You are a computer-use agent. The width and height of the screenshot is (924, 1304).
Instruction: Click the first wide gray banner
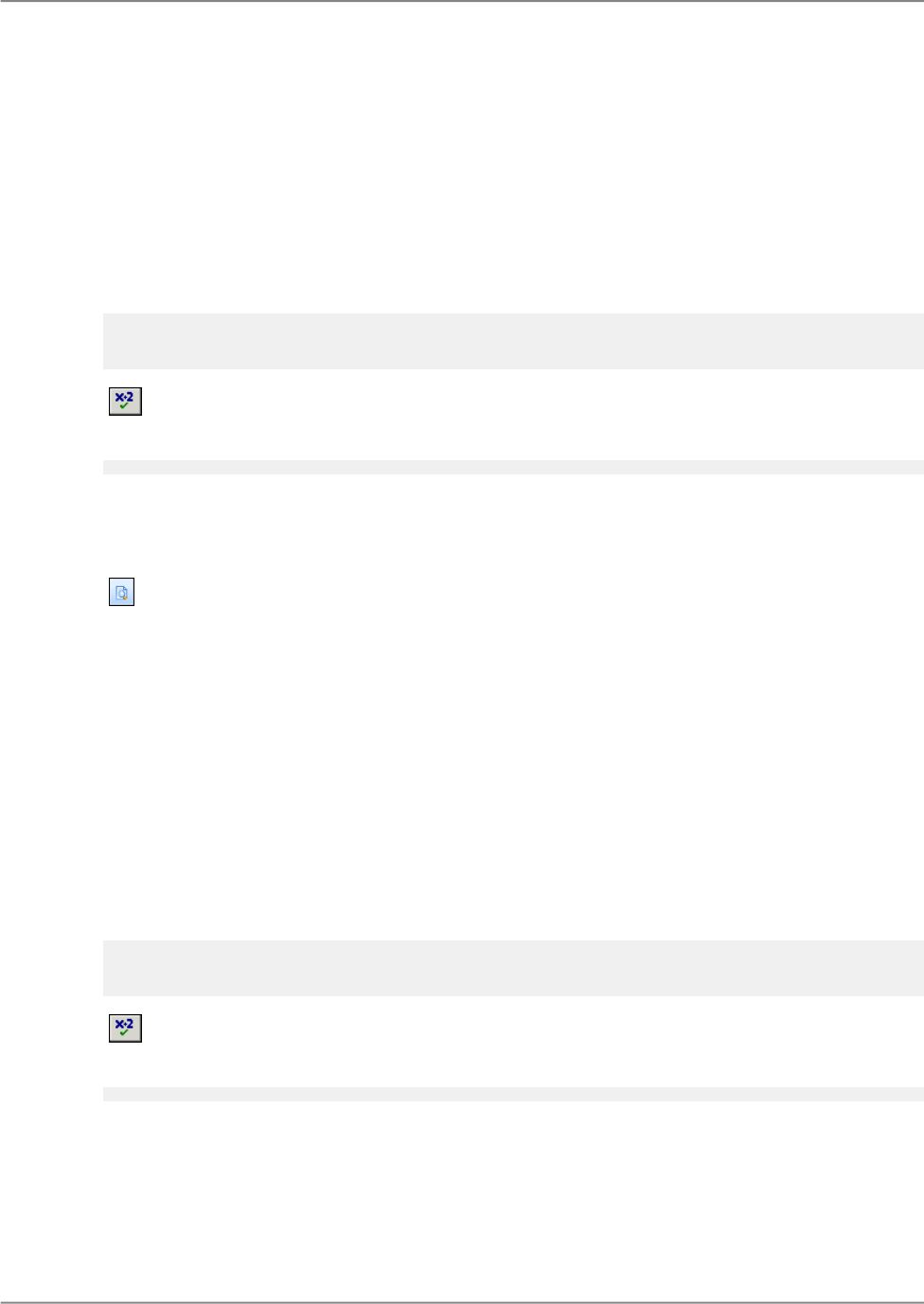(512, 341)
